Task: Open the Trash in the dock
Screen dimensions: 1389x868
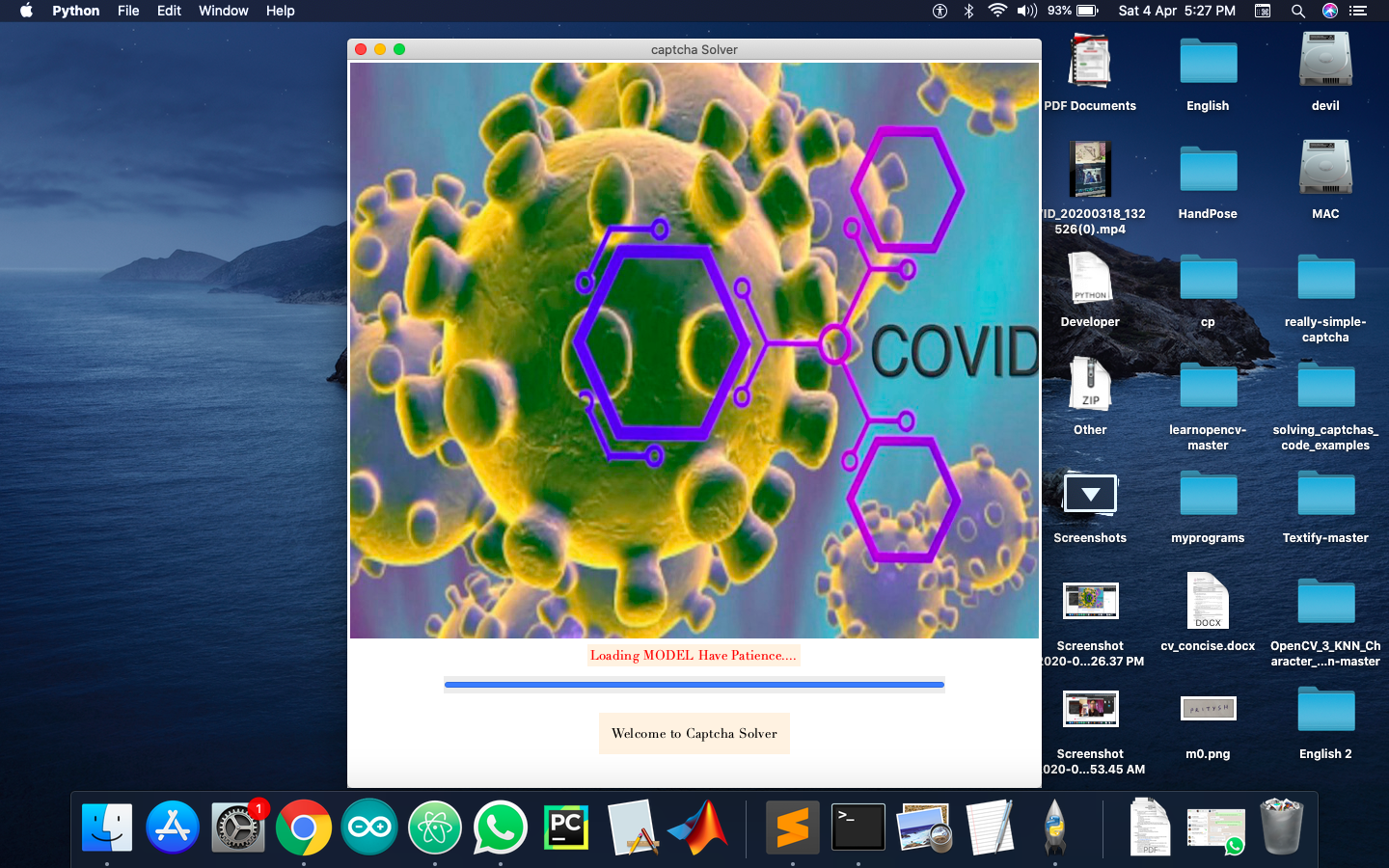Action: tap(1282, 827)
